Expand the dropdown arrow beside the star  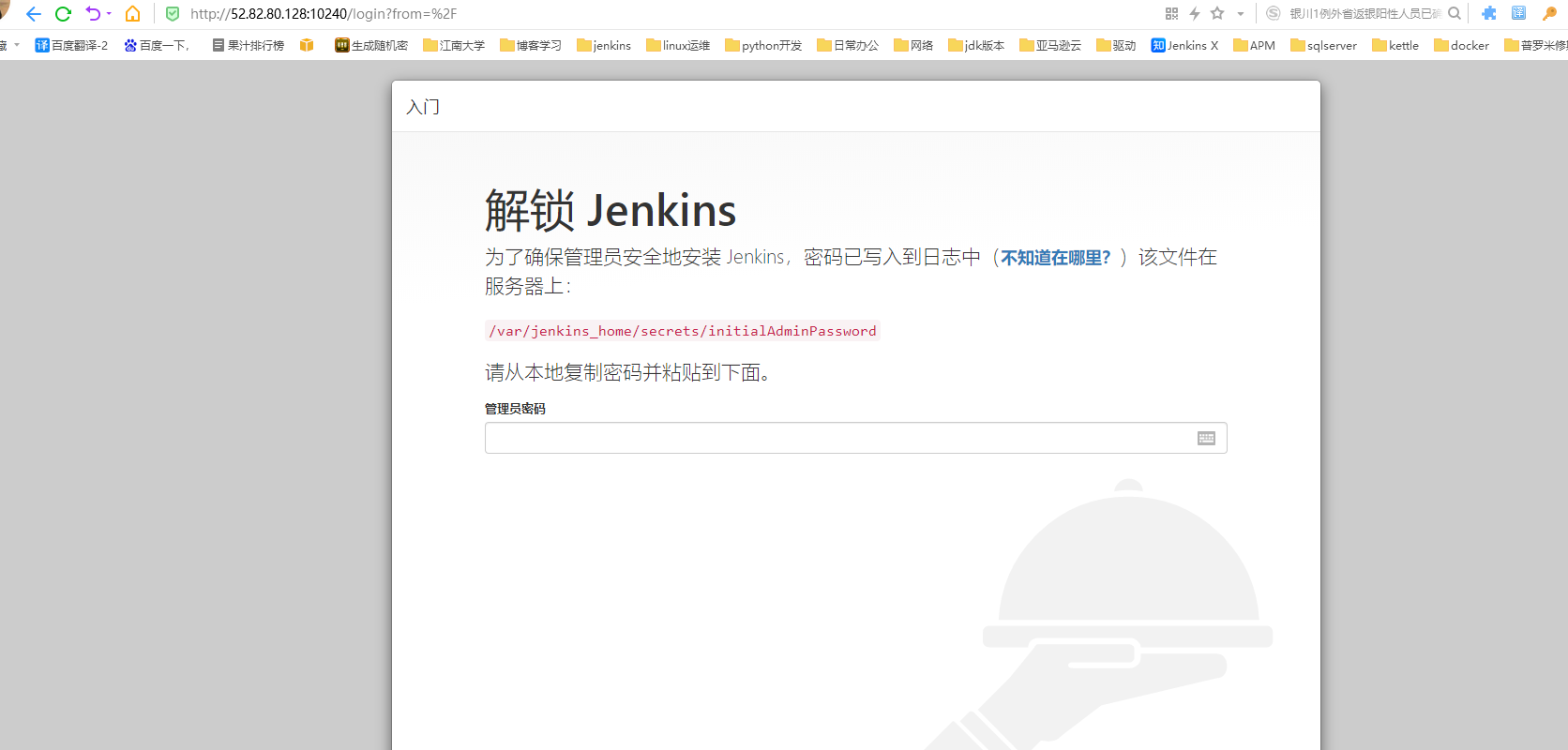tap(1241, 14)
